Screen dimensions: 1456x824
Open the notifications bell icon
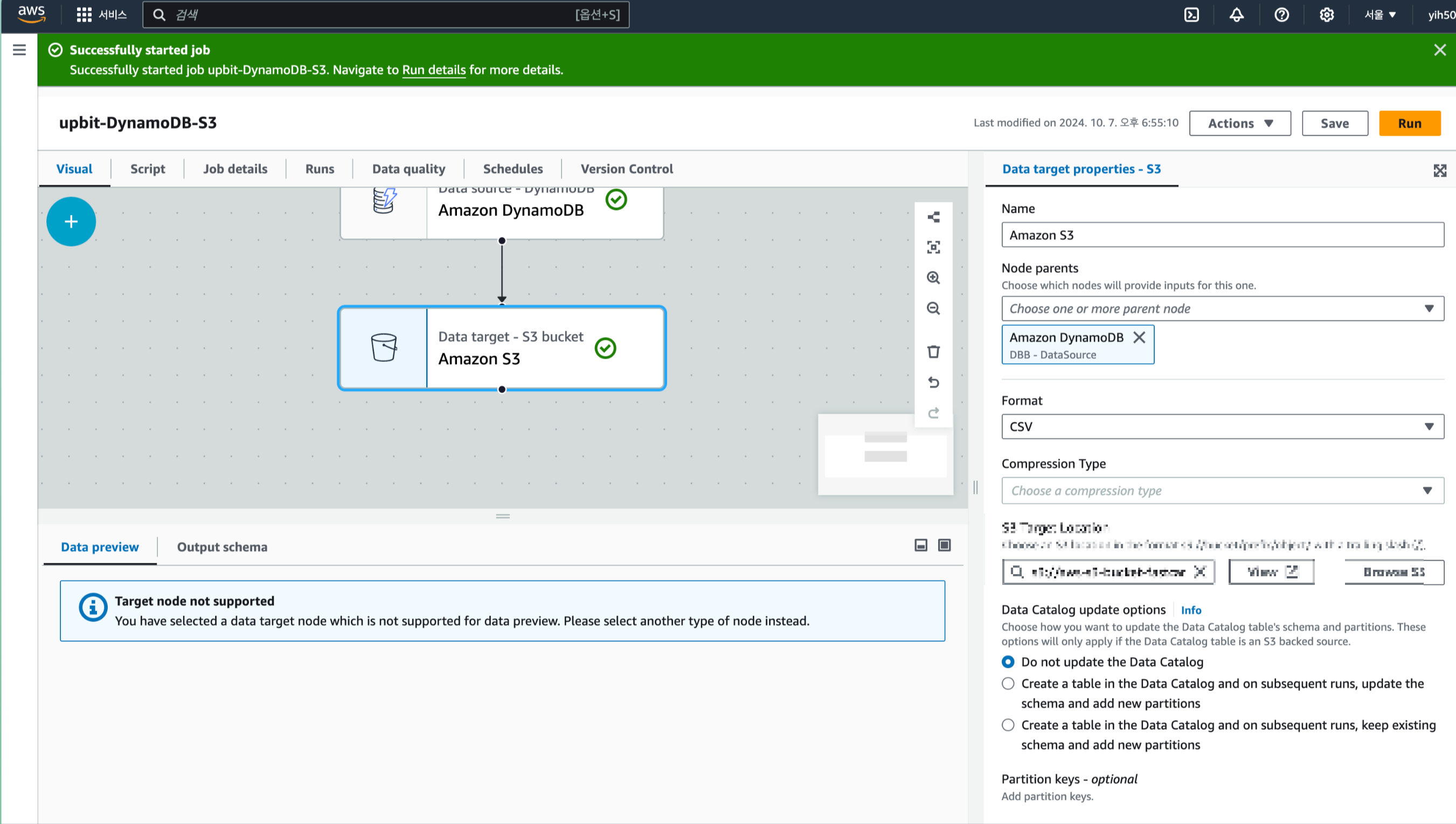point(1236,15)
